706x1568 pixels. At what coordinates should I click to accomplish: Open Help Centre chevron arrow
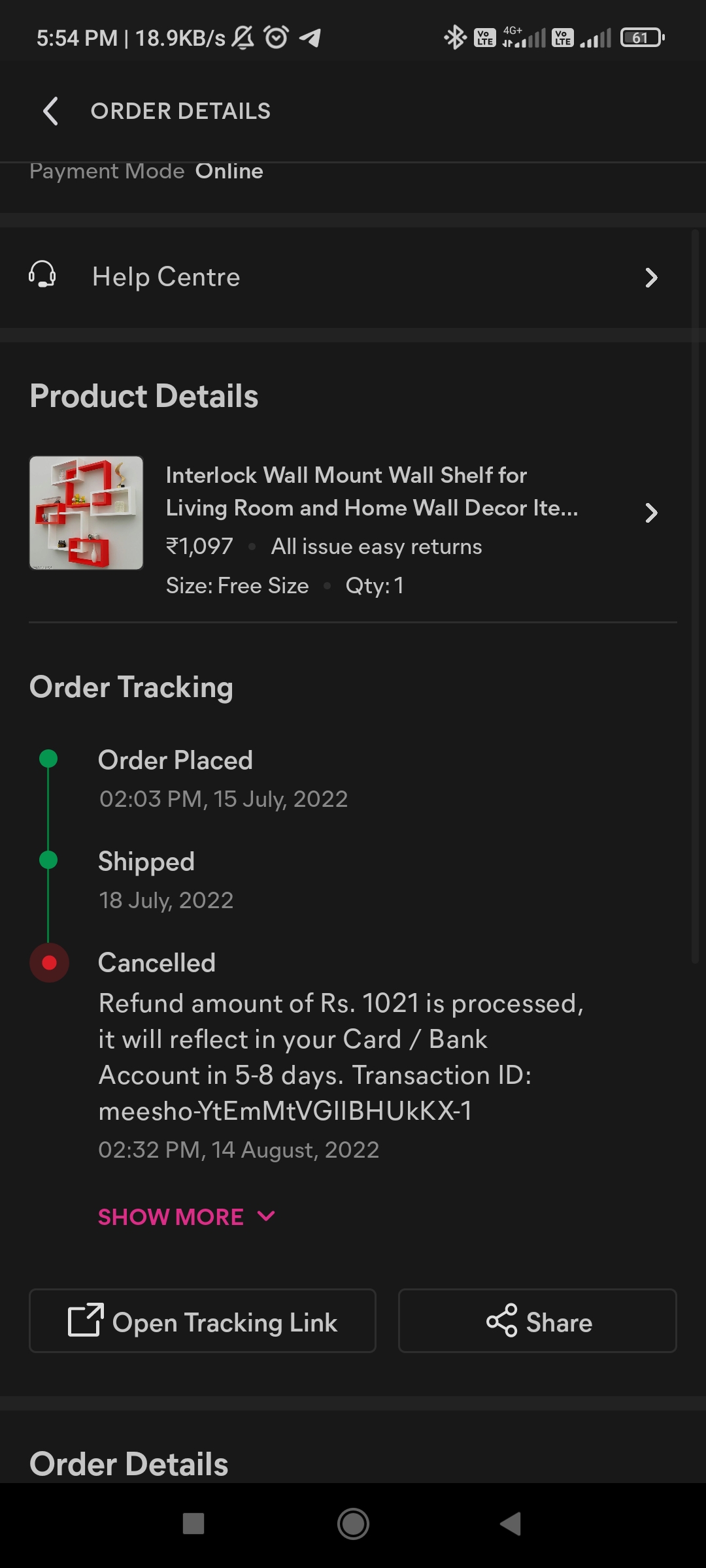click(651, 278)
